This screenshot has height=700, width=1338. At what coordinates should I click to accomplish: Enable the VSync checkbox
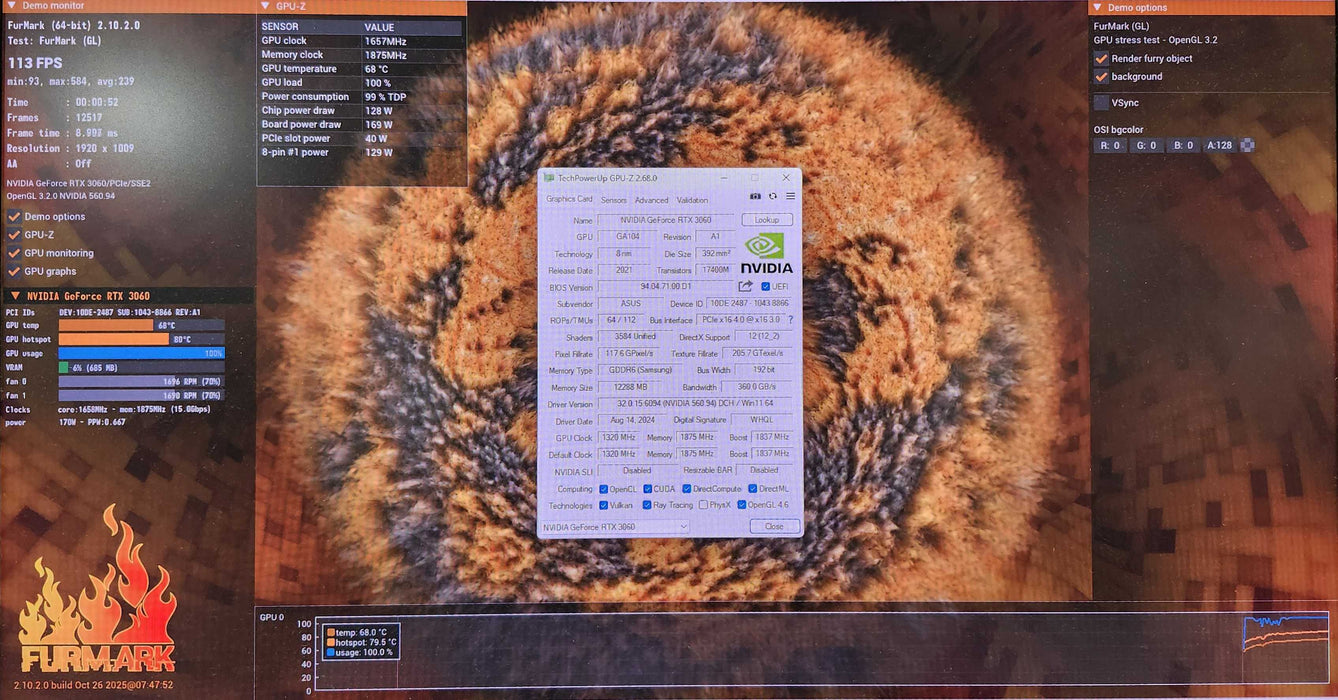click(x=1101, y=102)
